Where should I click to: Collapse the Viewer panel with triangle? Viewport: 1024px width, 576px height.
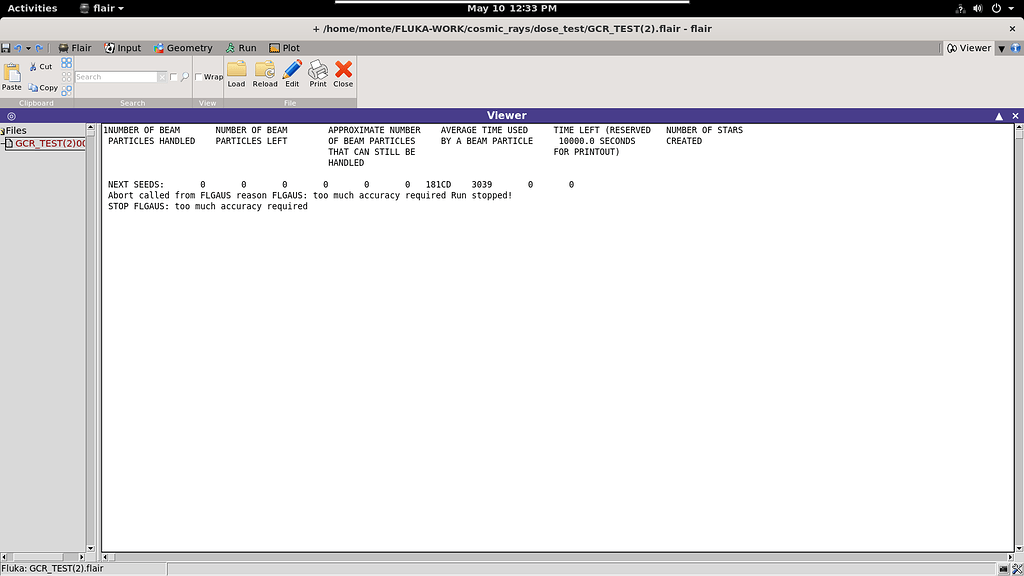pos(998,116)
